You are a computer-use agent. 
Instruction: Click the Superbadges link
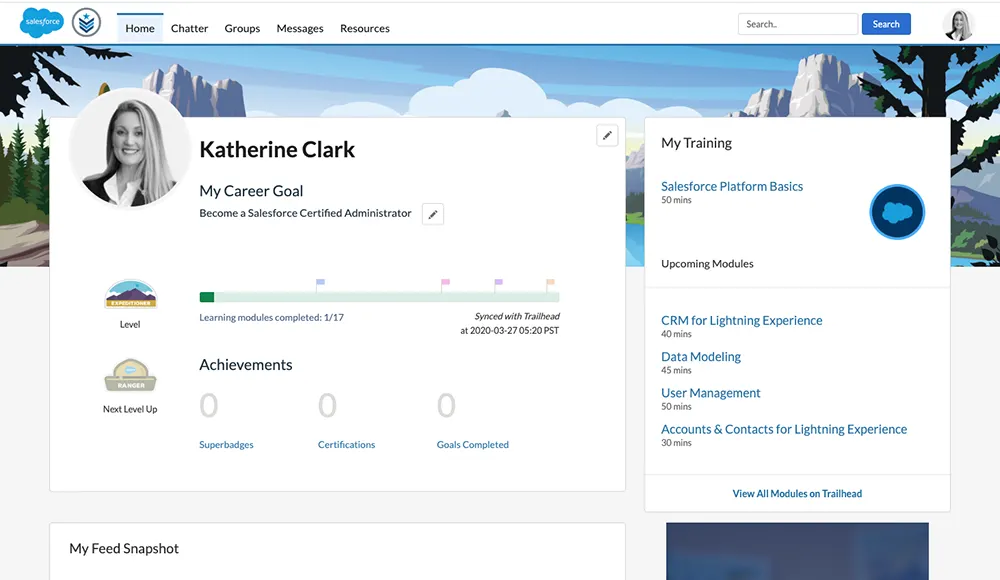[x=226, y=445]
